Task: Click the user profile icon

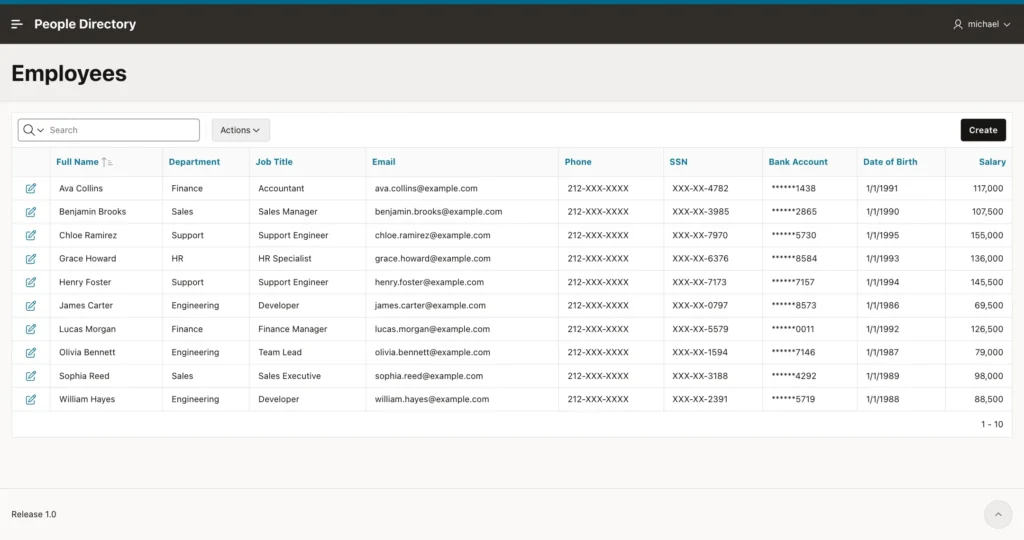Action: 957,24
